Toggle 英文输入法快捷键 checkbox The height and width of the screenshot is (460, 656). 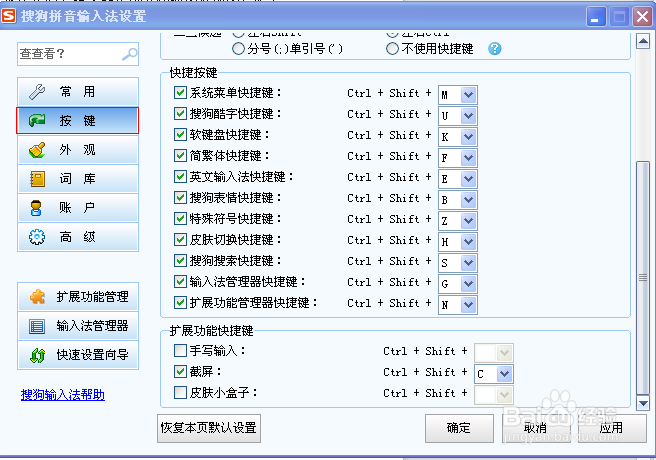pyautogui.click(x=180, y=176)
